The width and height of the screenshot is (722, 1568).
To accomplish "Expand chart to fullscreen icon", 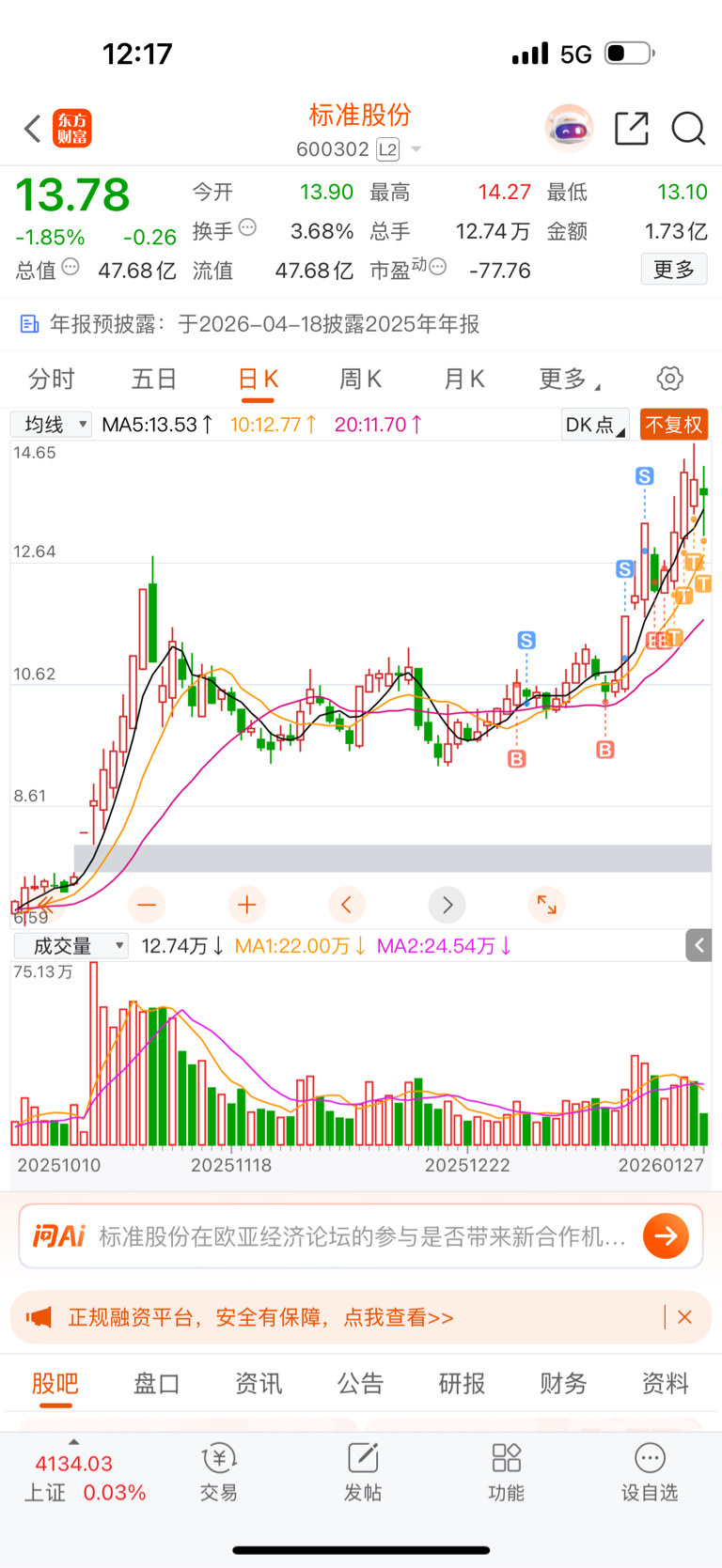I will 547,905.
